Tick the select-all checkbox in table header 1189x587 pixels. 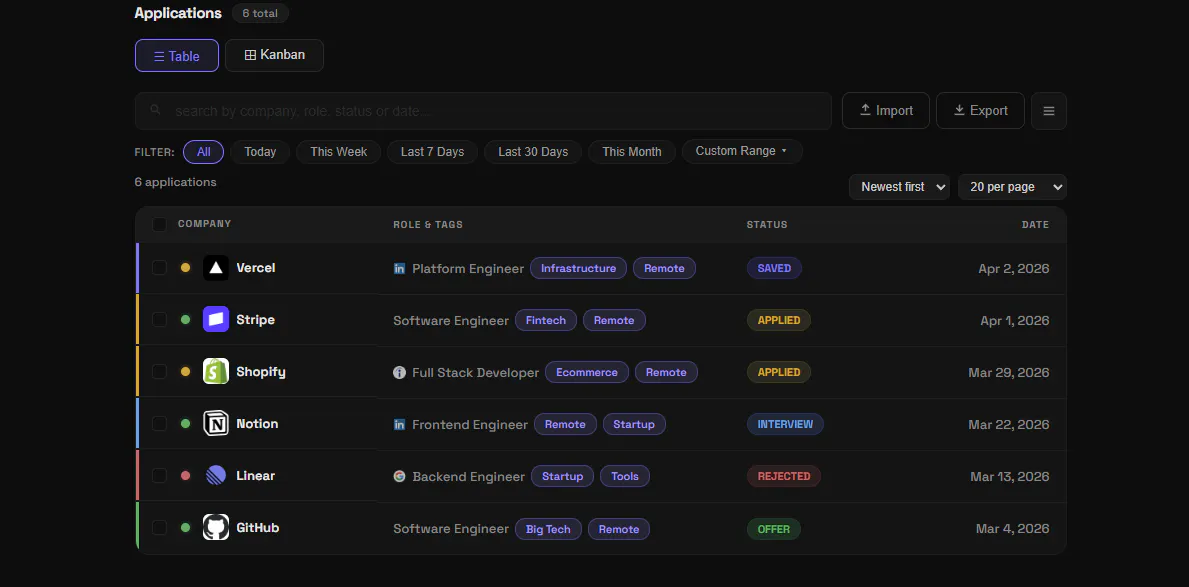click(159, 224)
